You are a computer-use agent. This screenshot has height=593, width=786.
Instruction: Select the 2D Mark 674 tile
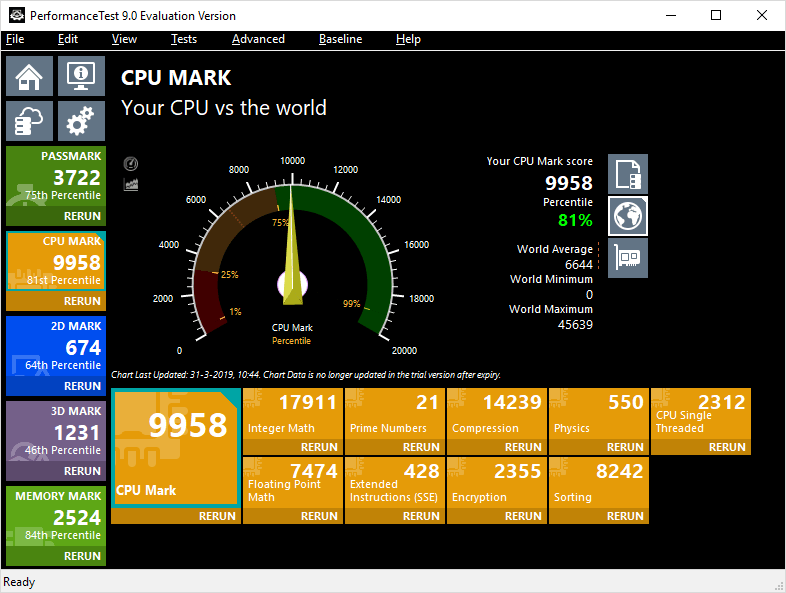pos(56,346)
